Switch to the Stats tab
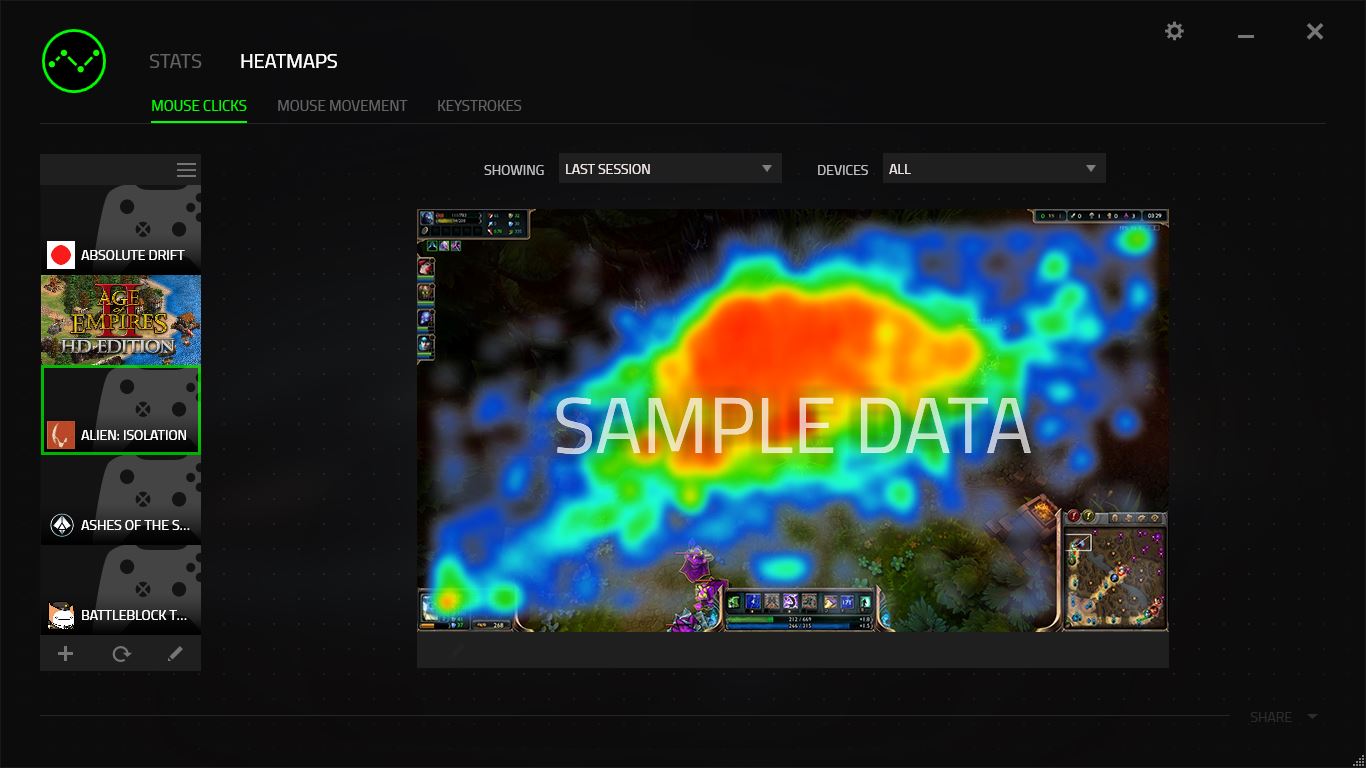 175,61
